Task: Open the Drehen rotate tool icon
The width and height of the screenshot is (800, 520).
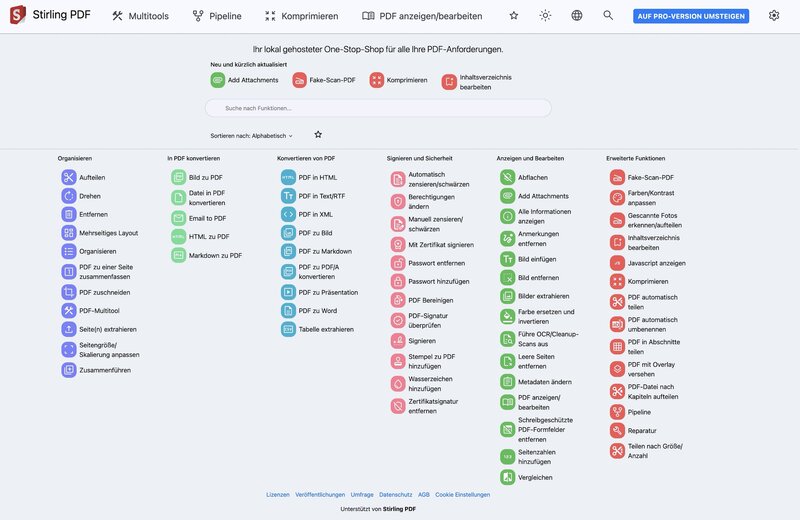Action: pos(68,196)
